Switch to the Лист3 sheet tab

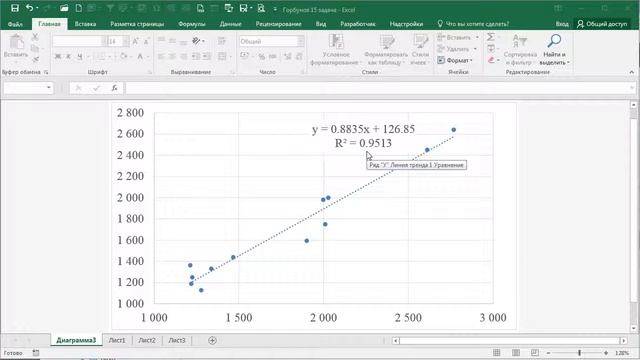177,340
